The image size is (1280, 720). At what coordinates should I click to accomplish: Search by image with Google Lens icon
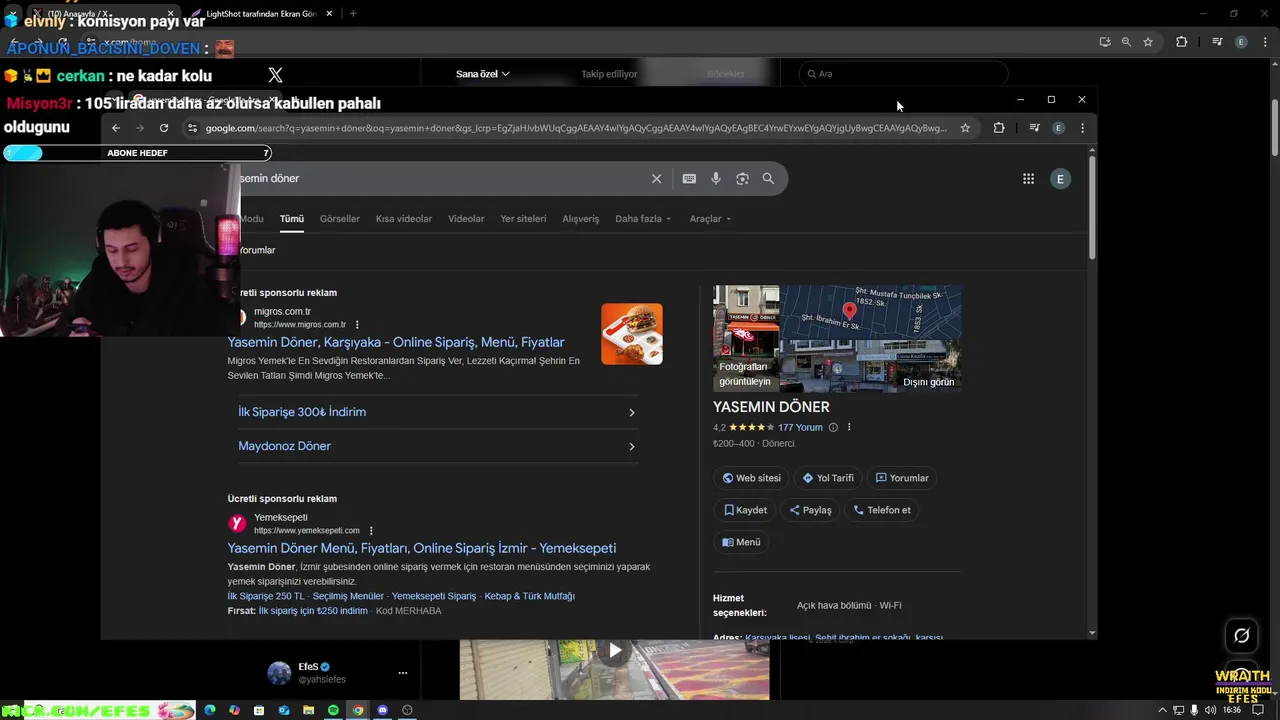(742, 178)
